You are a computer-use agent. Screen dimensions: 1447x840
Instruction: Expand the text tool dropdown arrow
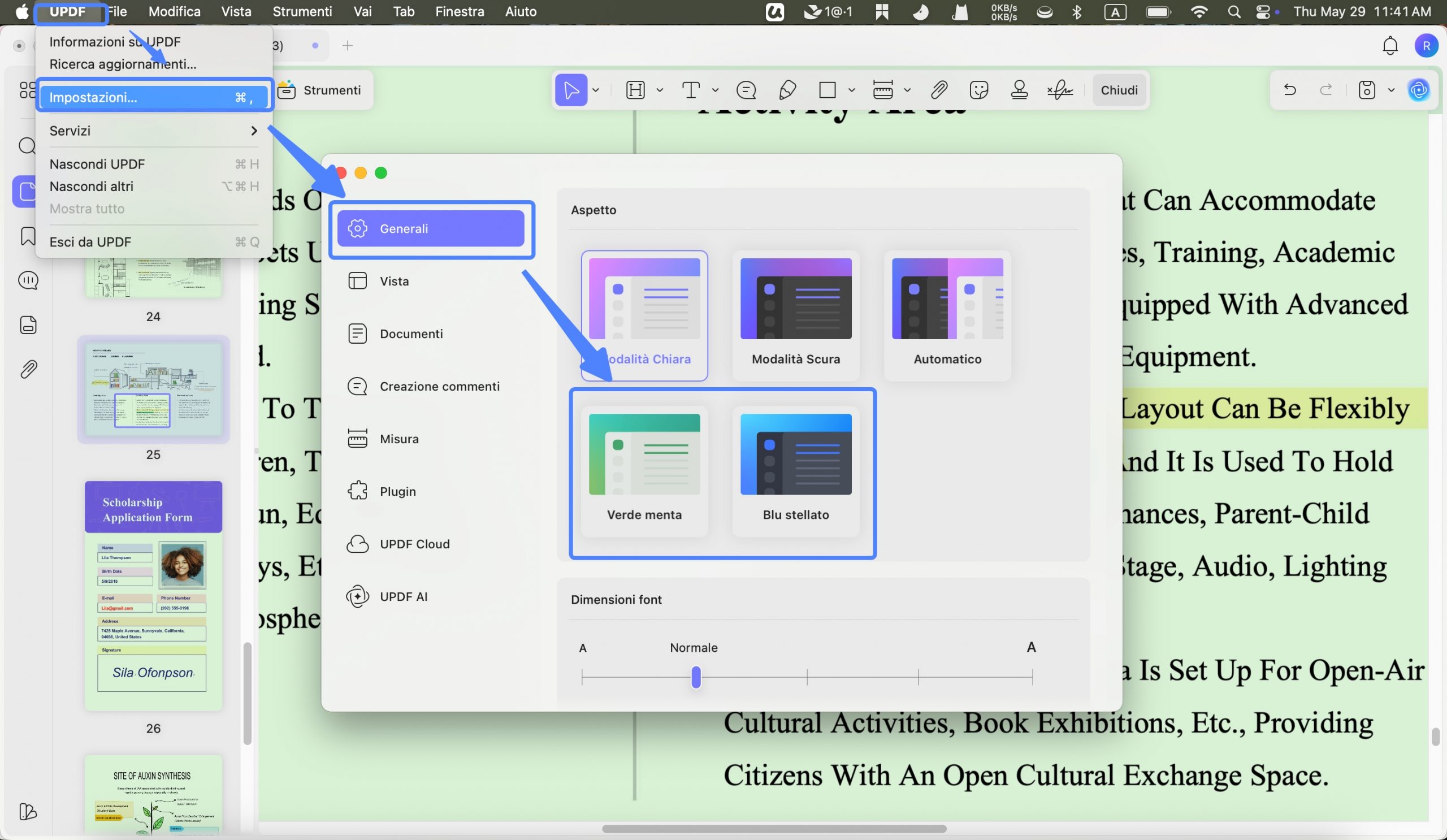coord(715,90)
